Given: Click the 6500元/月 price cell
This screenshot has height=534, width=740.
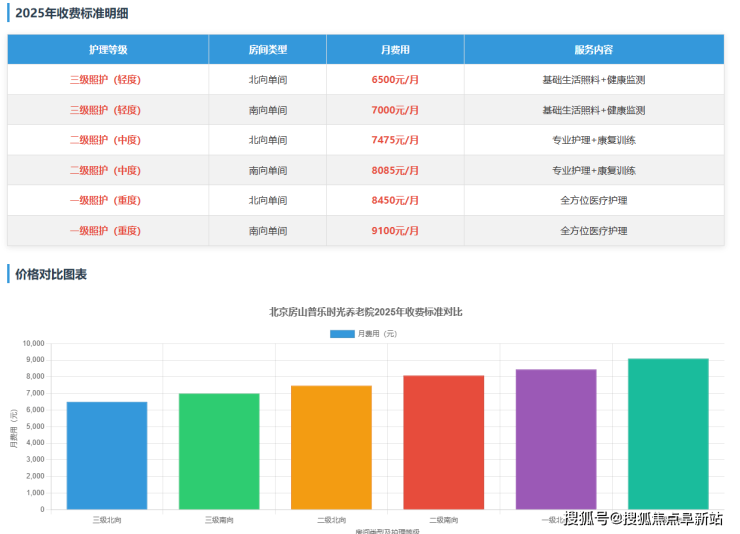Looking at the screenshot, I should click(395, 79).
